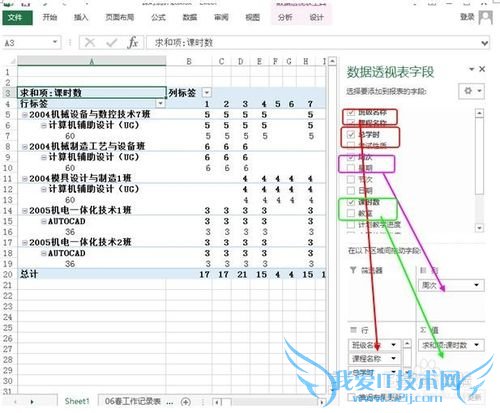Click the formula bar cancel X icon
This screenshot has height=413, width=500.
pos(90,43)
